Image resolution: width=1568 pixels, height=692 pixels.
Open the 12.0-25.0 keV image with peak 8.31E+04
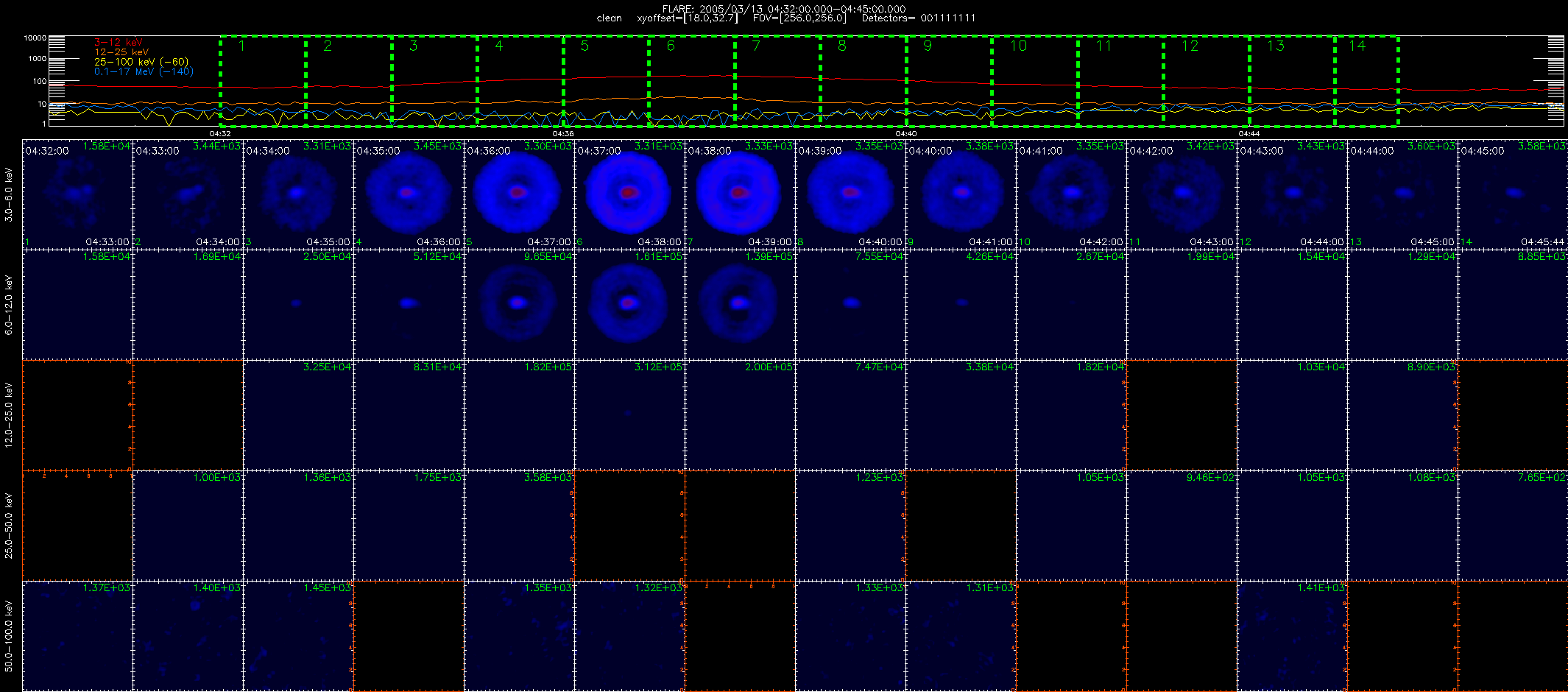pyautogui.click(x=409, y=415)
